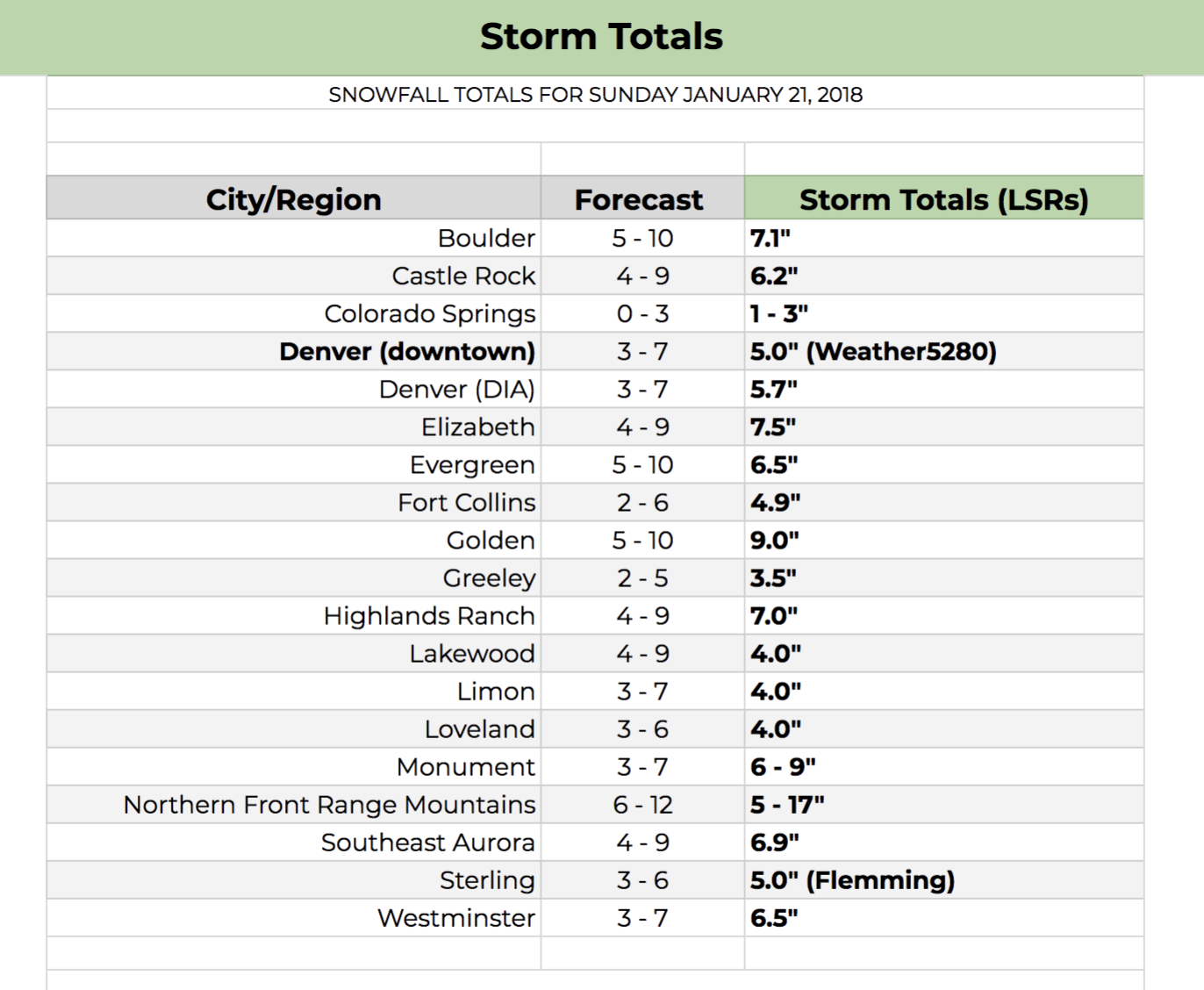Select the Greeley city cell
This screenshot has height=990, width=1204.
(294, 577)
